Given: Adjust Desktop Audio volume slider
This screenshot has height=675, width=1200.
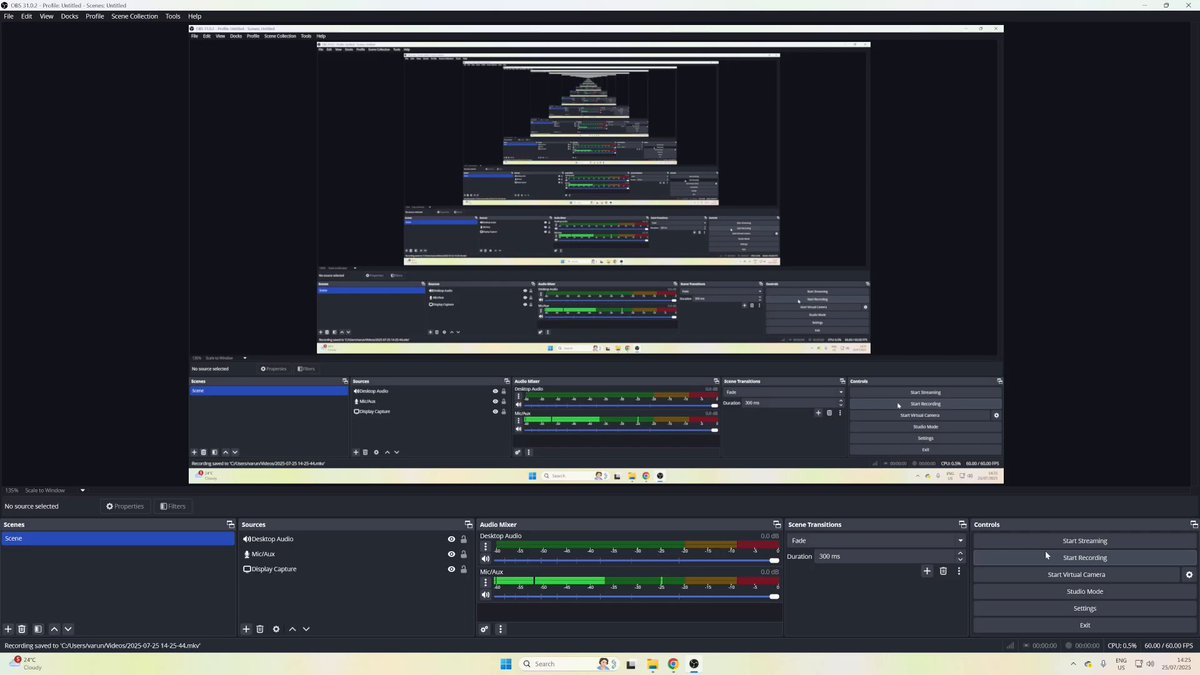Looking at the screenshot, I should pyautogui.click(x=638, y=561).
